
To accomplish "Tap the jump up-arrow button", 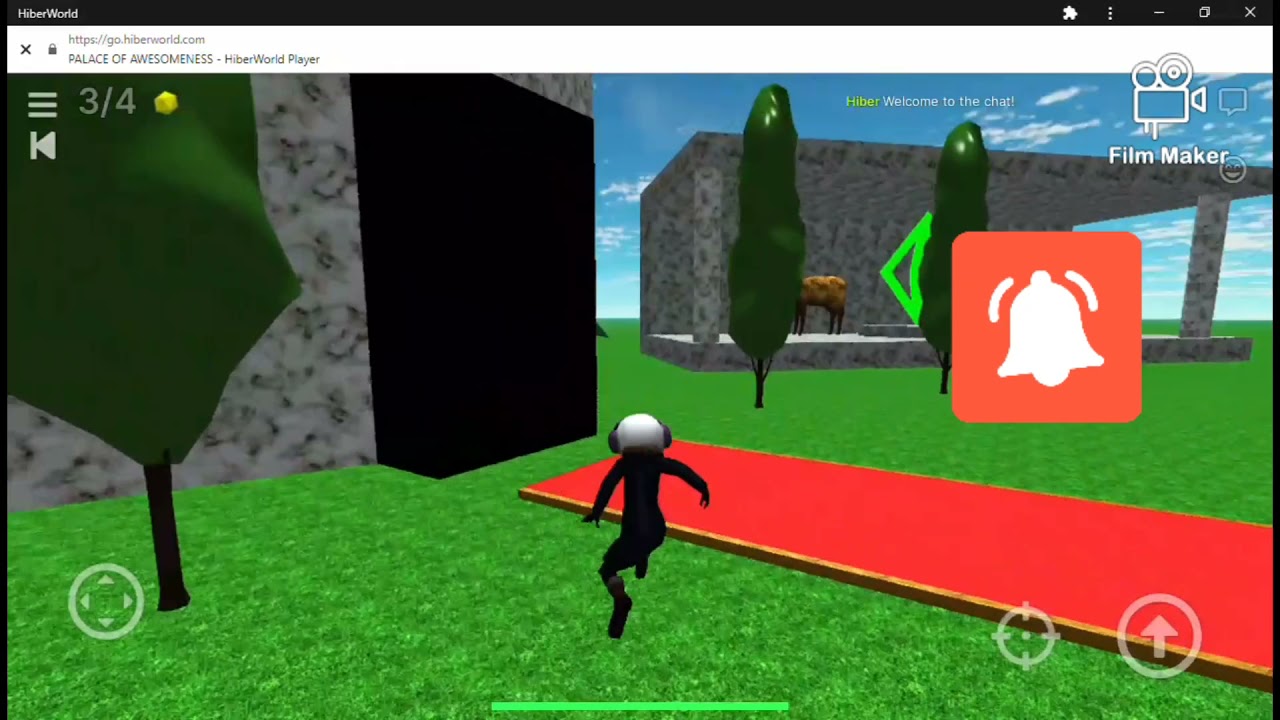I will tap(1159, 635).
